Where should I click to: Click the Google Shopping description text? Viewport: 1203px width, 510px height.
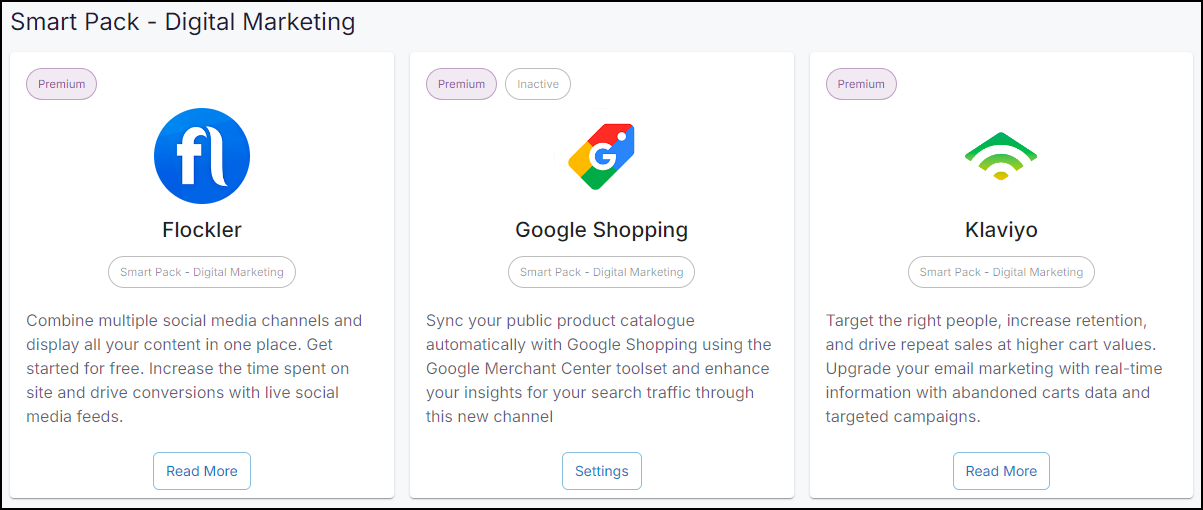(598, 368)
